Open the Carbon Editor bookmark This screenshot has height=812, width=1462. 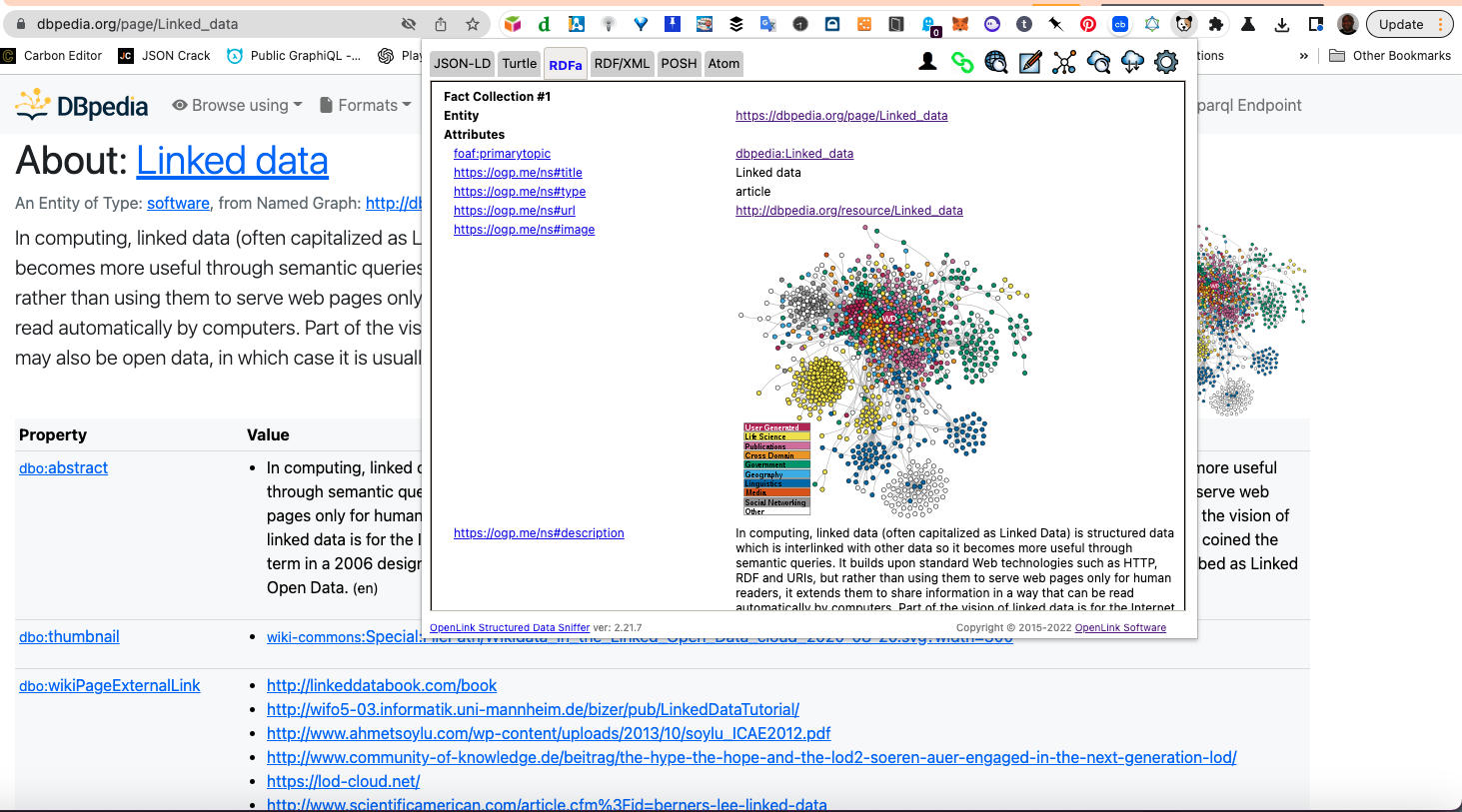click(52, 56)
